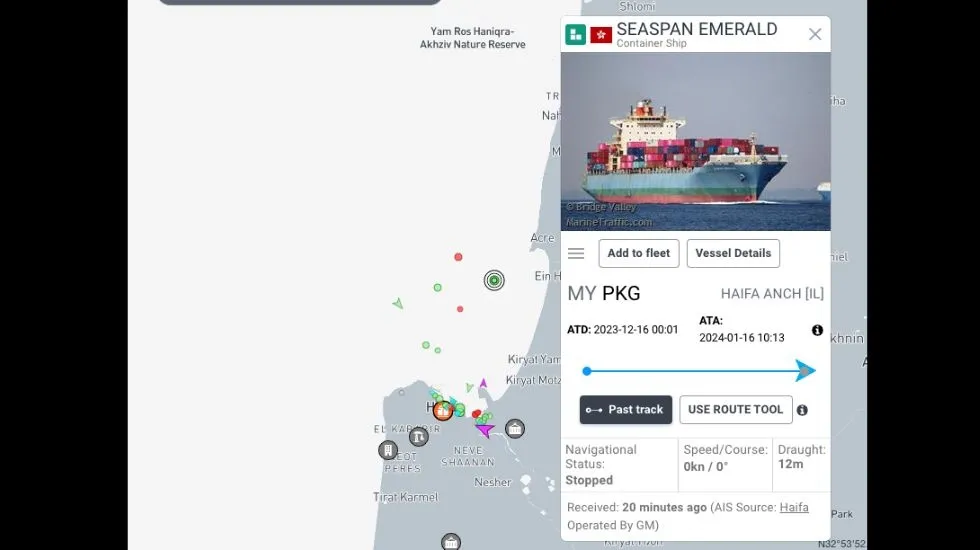Image resolution: width=980 pixels, height=550 pixels.
Task: Click the Hong Kong flag icon
Action: [601, 35]
